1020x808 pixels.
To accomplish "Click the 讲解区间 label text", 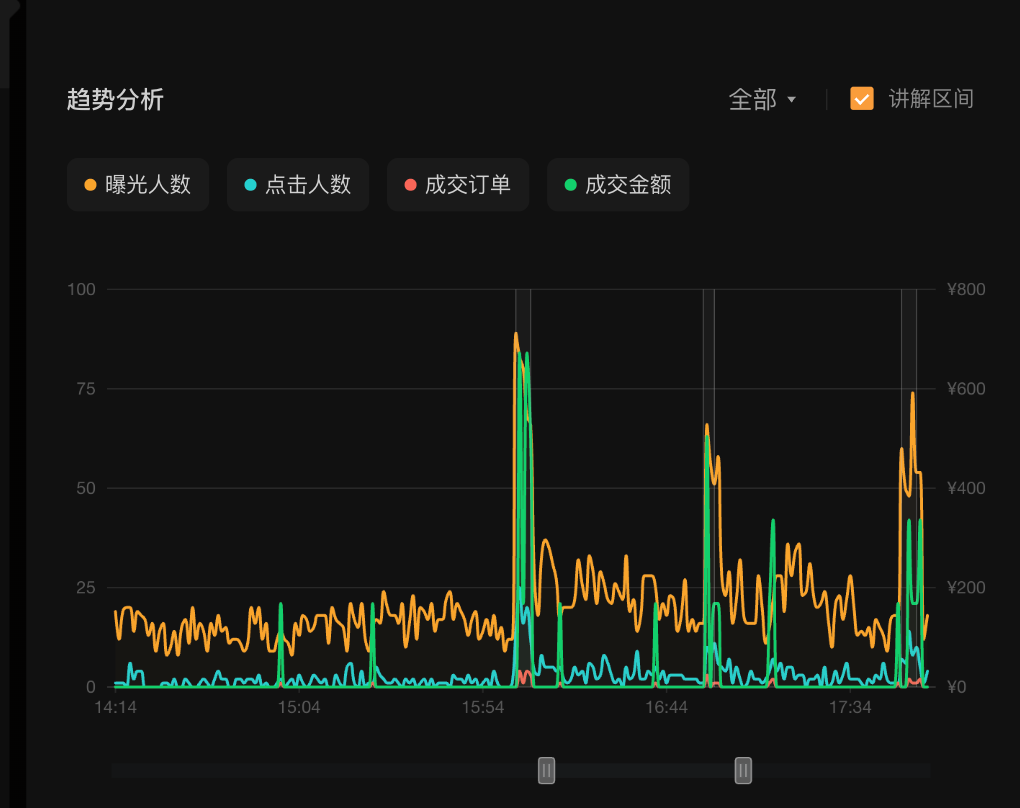I will point(930,99).
